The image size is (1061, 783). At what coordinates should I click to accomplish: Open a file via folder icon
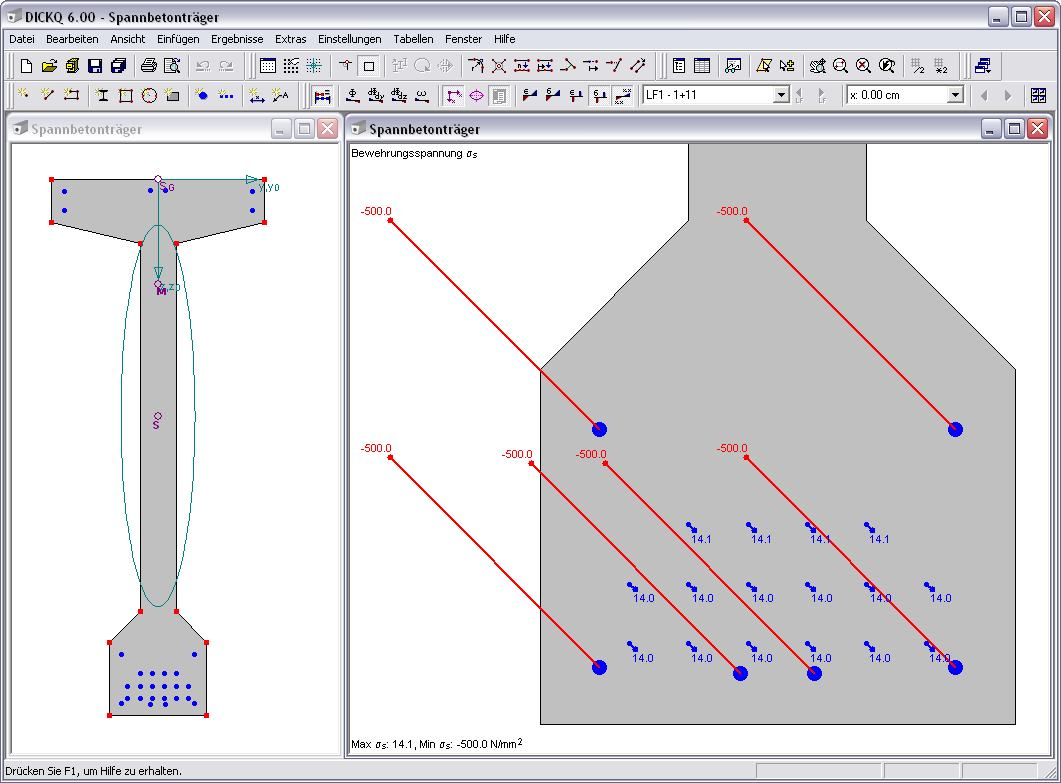49,66
